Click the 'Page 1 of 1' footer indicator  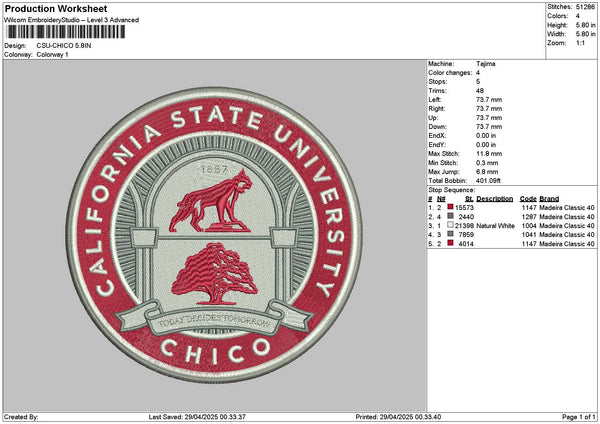[579, 417]
